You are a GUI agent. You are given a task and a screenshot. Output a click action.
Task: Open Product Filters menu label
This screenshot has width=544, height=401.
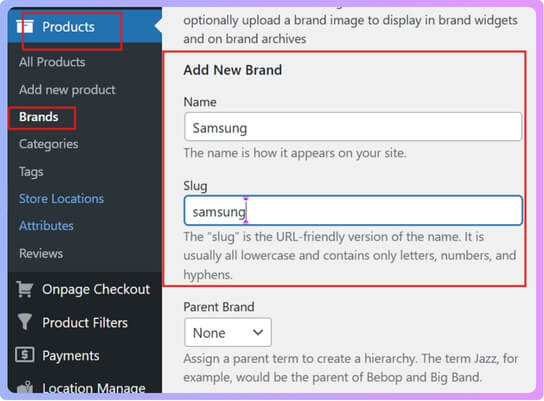click(85, 323)
